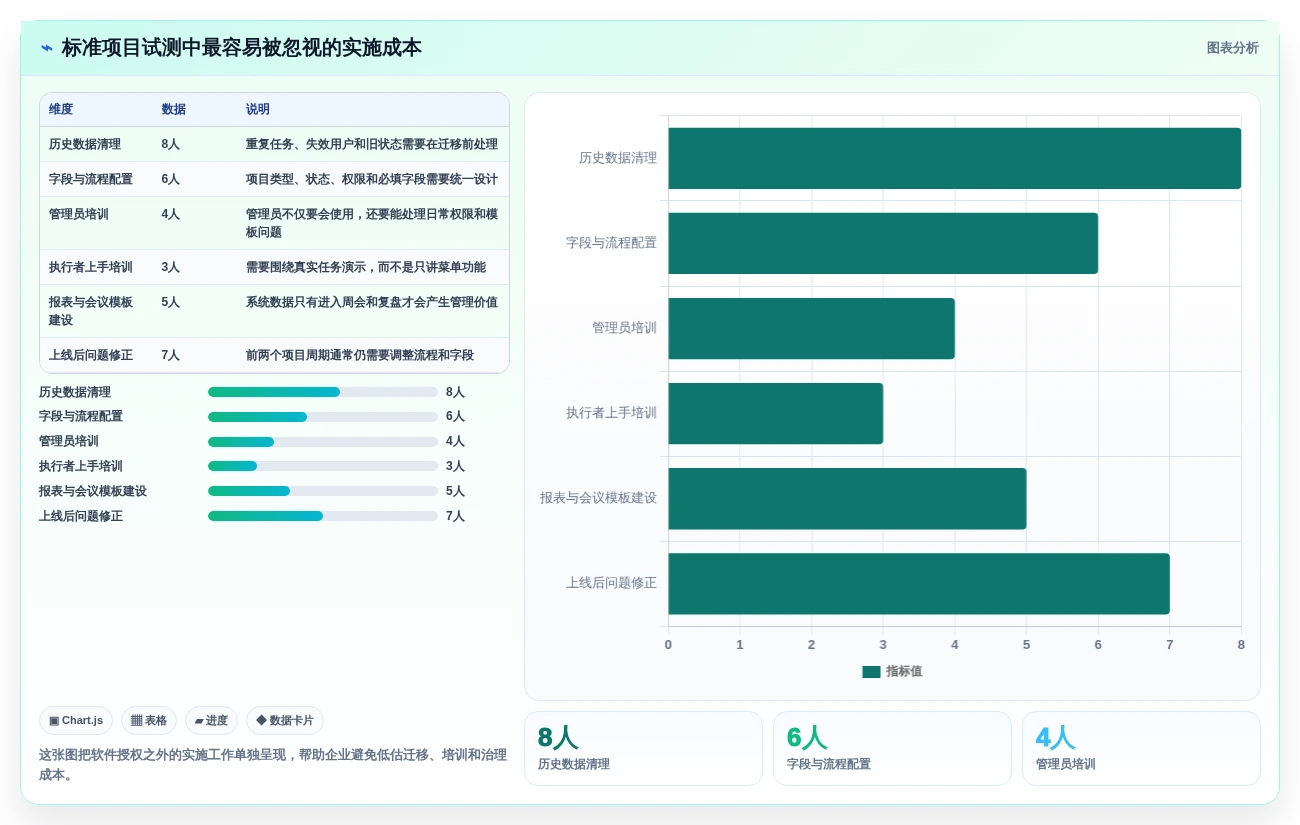Click the 历史数据清理 chart axis label

618,158
